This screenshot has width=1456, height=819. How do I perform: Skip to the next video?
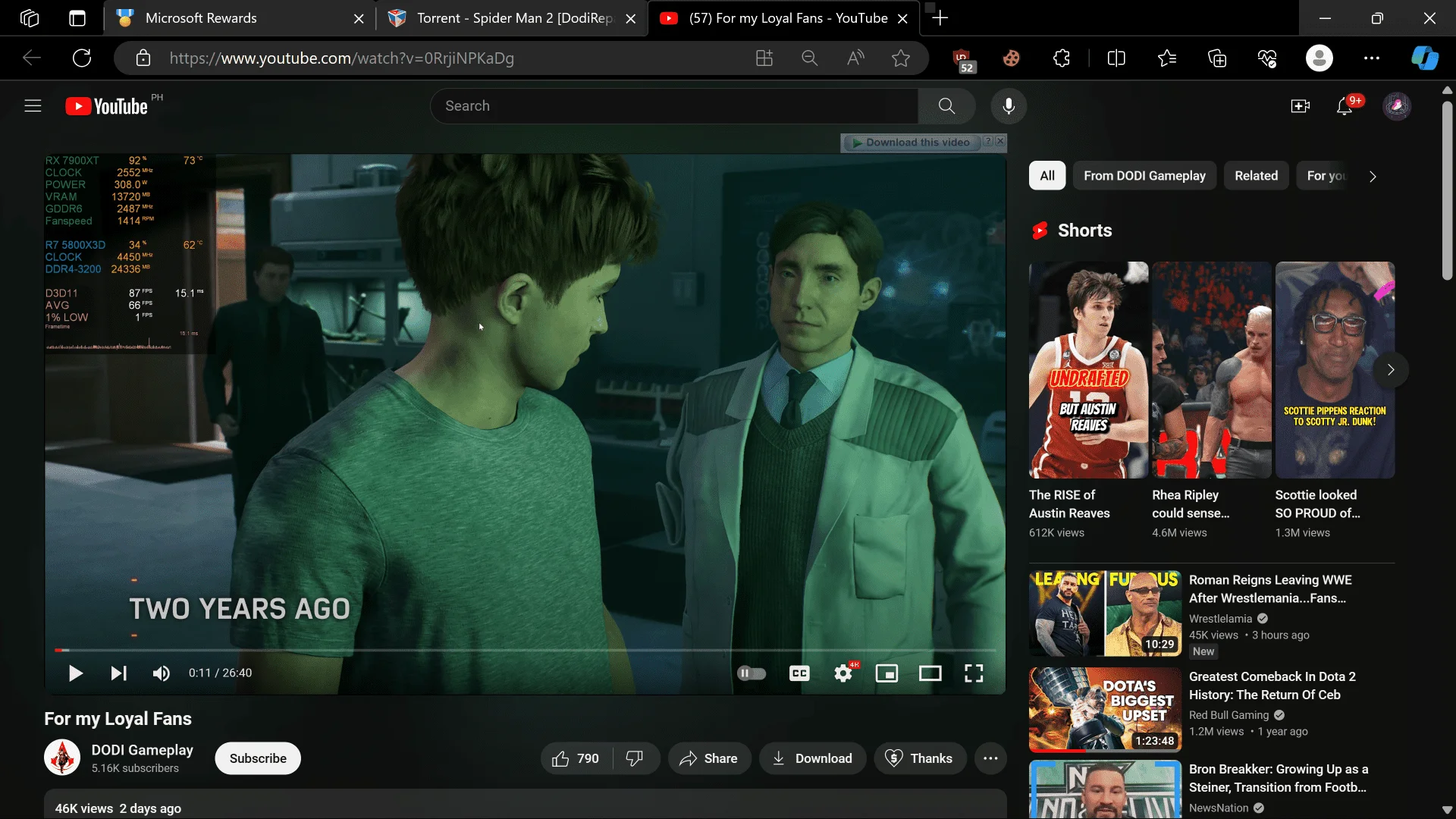[119, 673]
